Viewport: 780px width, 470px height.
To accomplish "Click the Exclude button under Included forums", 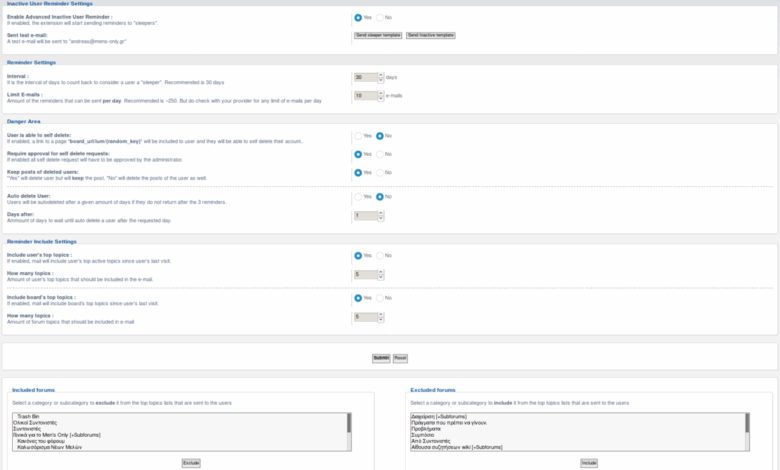I will tap(190, 463).
